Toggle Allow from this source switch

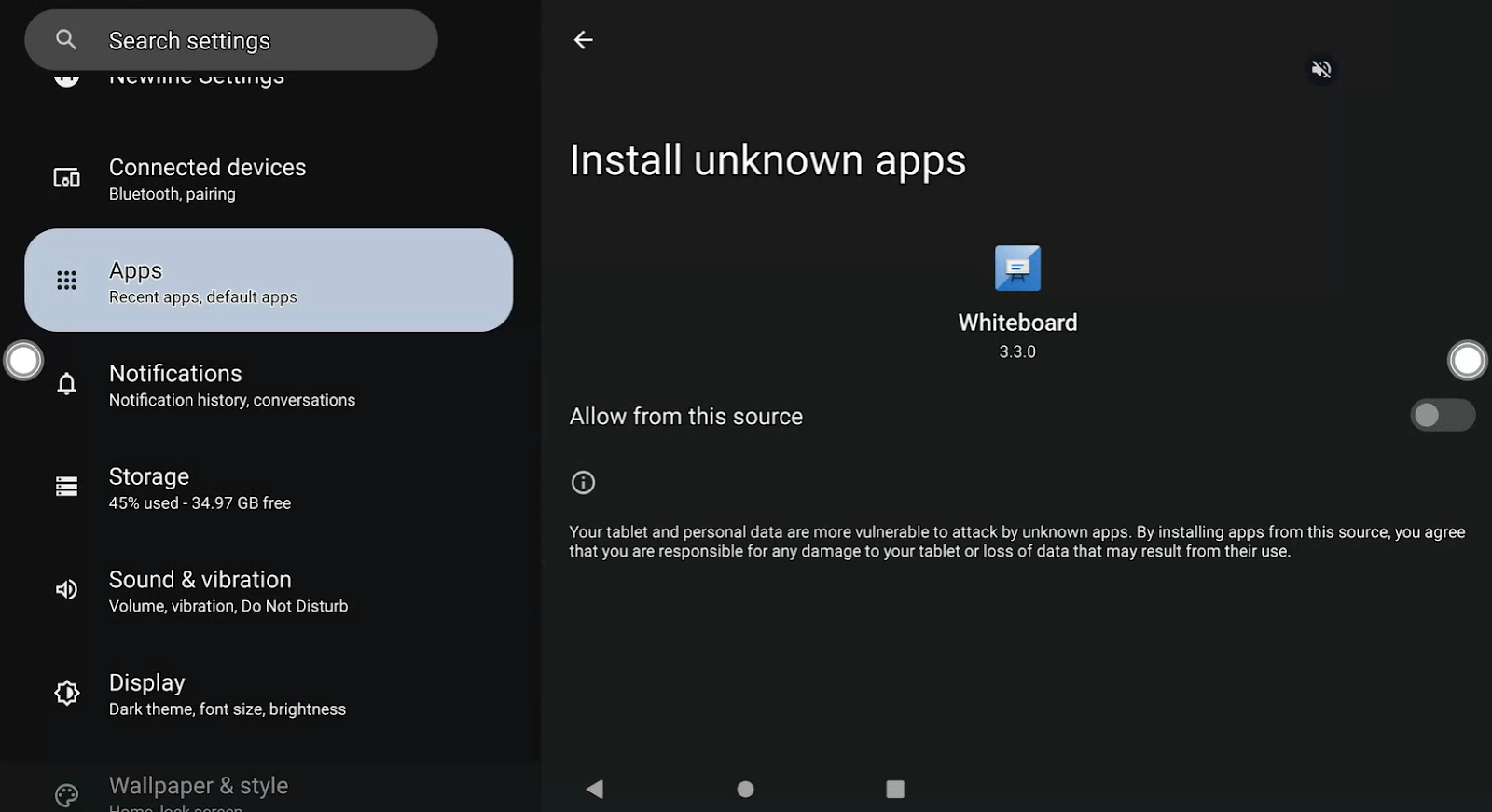pyautogui.click(x=1442, y=415)
